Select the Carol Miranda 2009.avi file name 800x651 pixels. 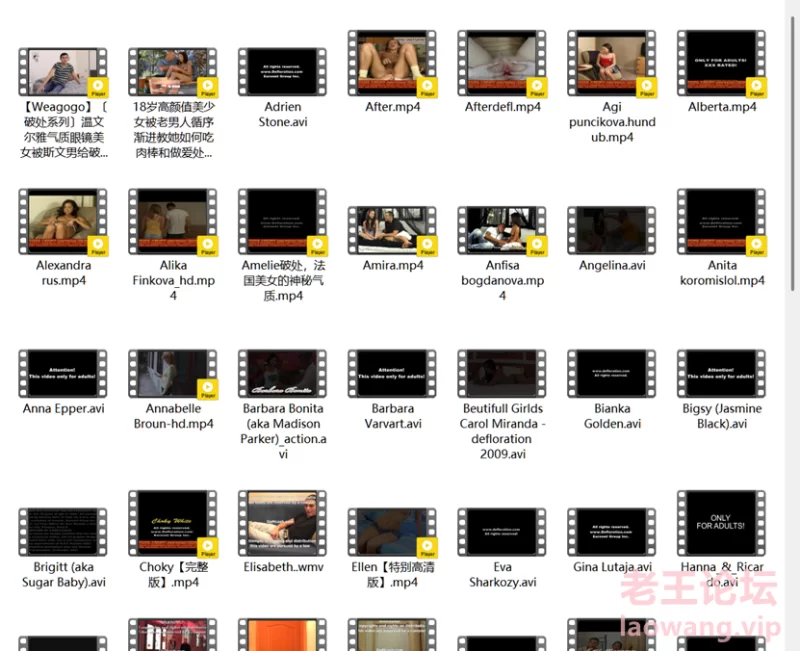pos(502,431)
